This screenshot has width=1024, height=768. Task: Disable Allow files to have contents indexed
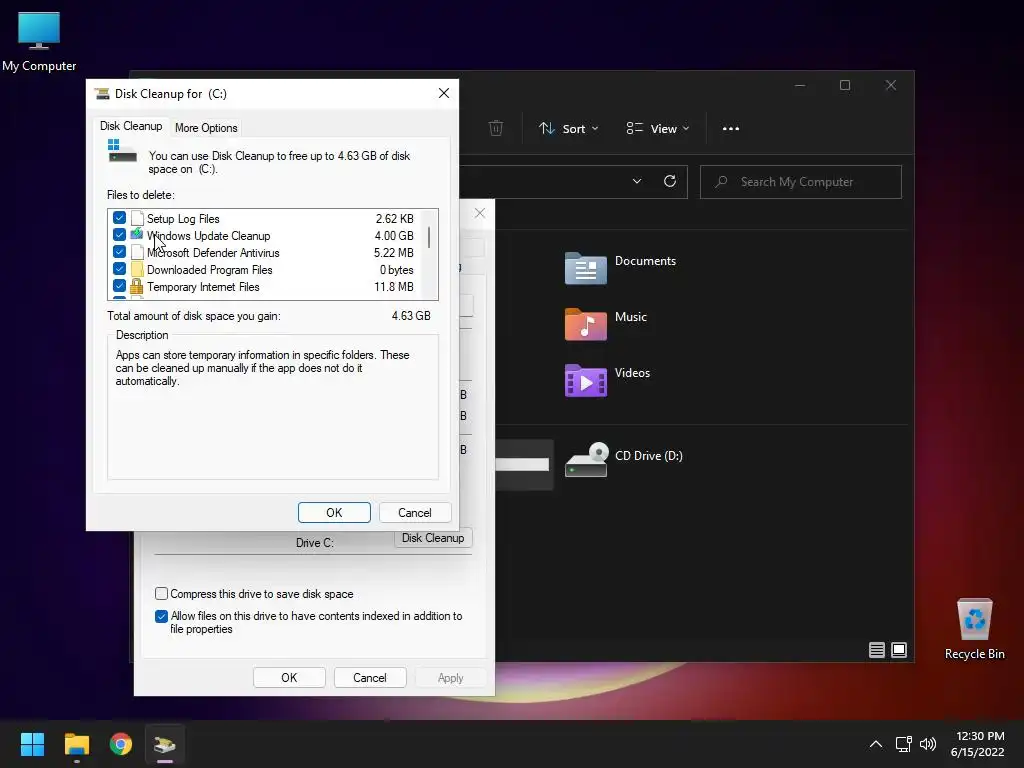[161, 616]
